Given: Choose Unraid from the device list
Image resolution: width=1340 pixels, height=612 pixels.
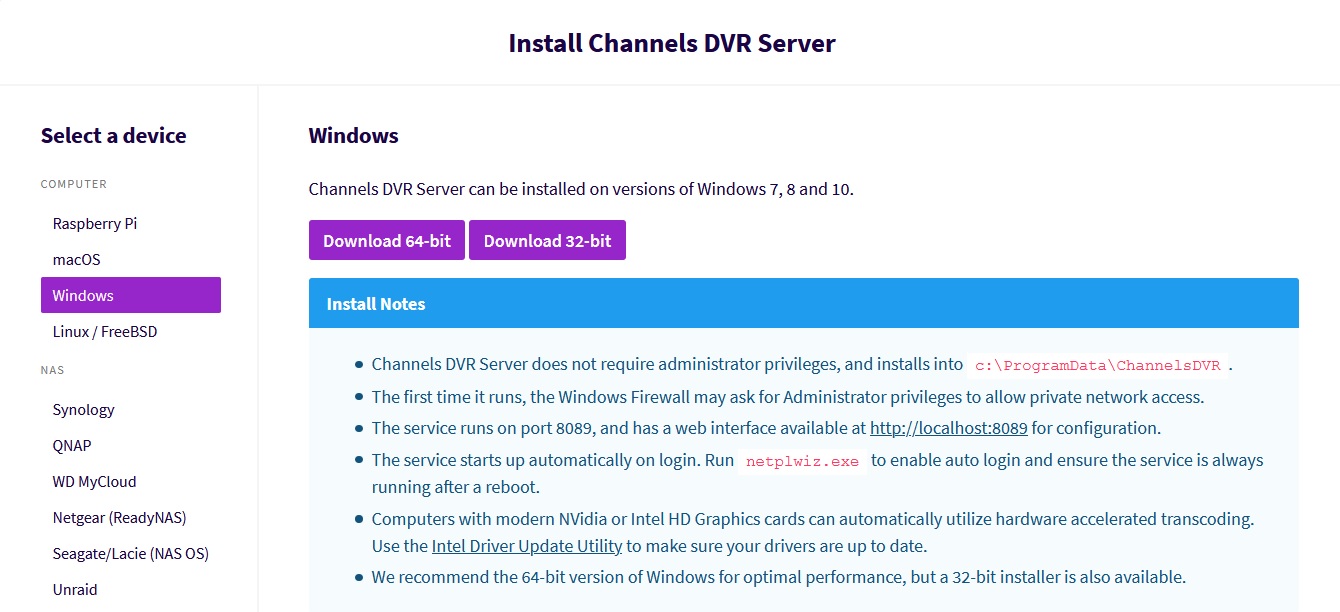Looking at the screenshot, I should pos(75,590).
